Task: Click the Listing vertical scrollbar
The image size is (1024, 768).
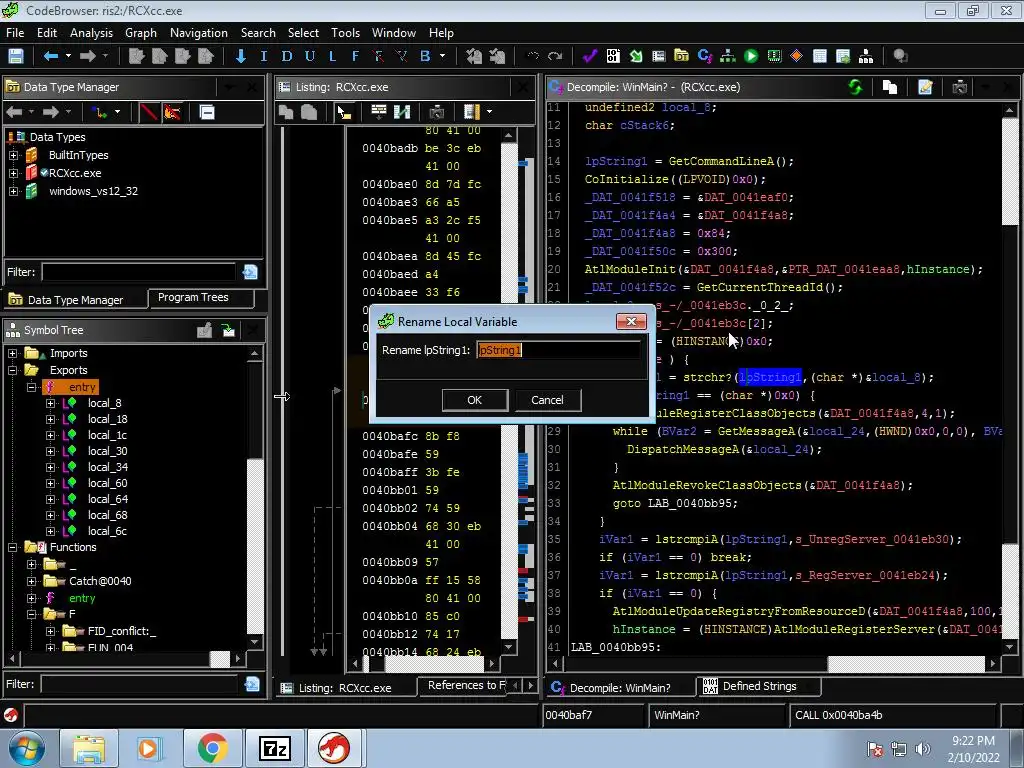Action: (509, 391)
